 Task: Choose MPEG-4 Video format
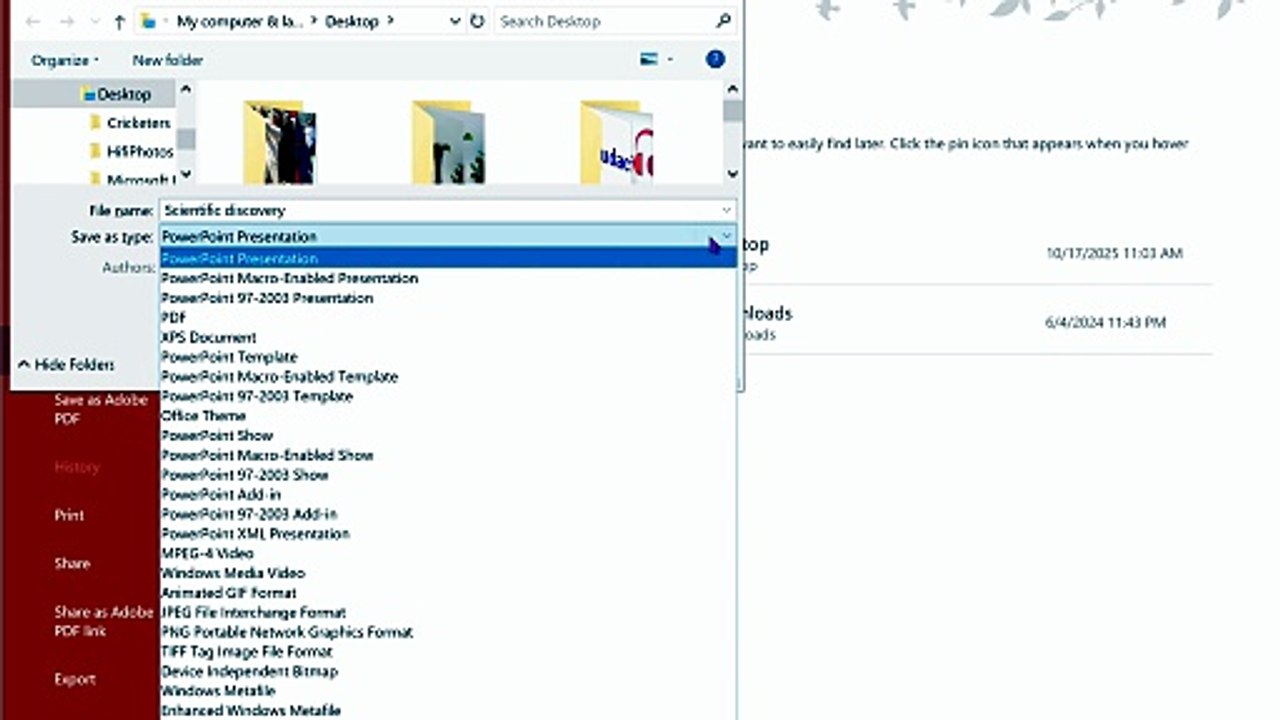coord(448,553)
